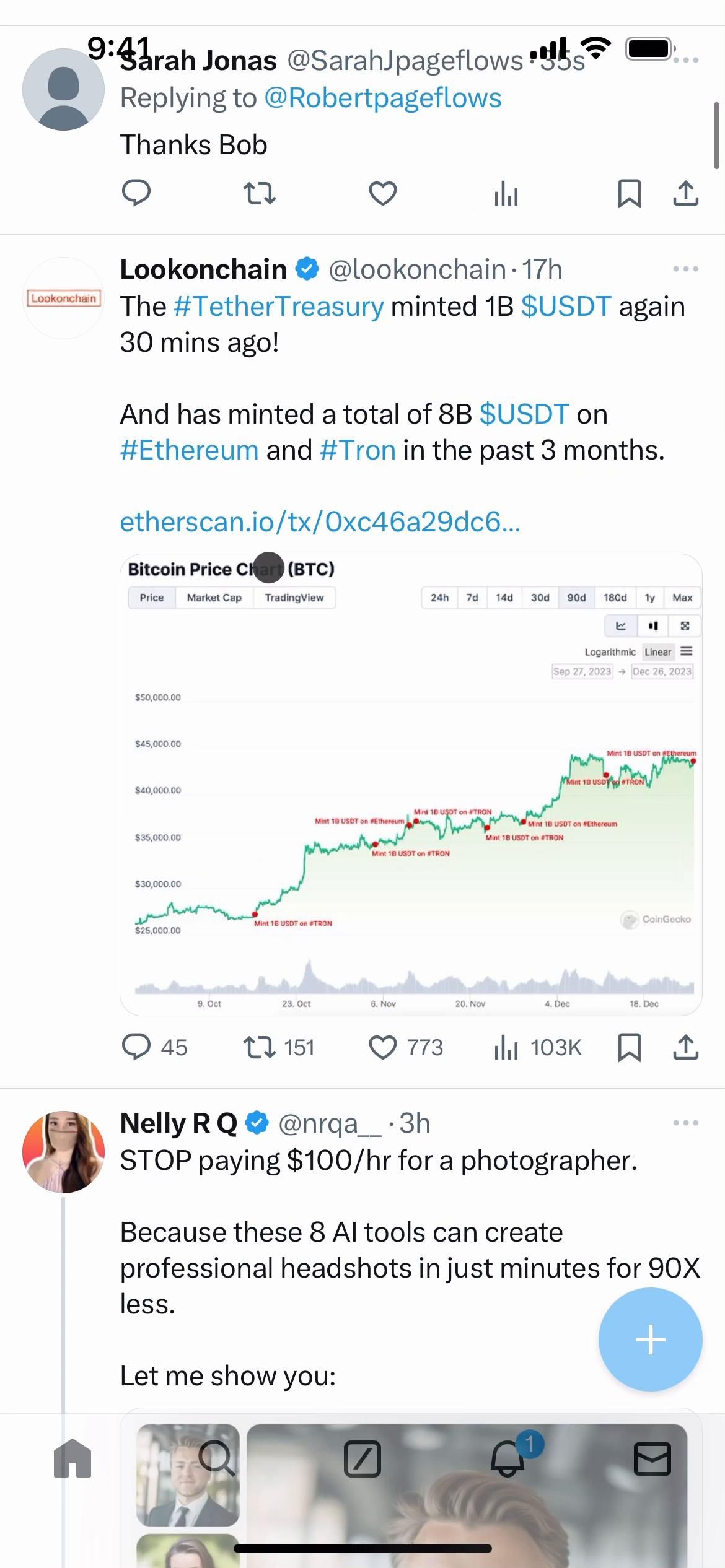Open the etherscan.io transaction link

pyautogui.click(x=320, y=522)
